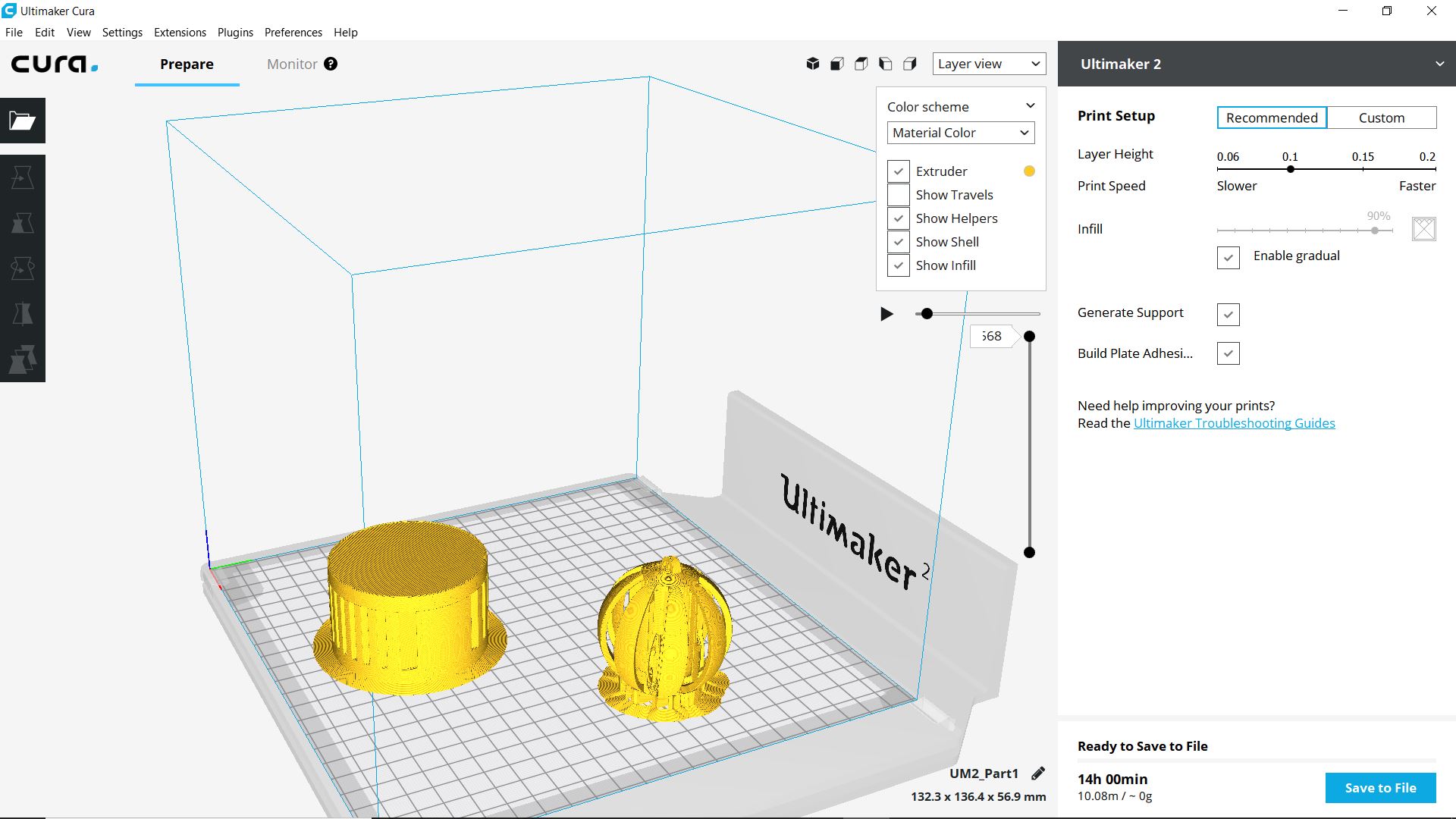Uncheck the Show Infill checkbox

click(x=899, y=265)
